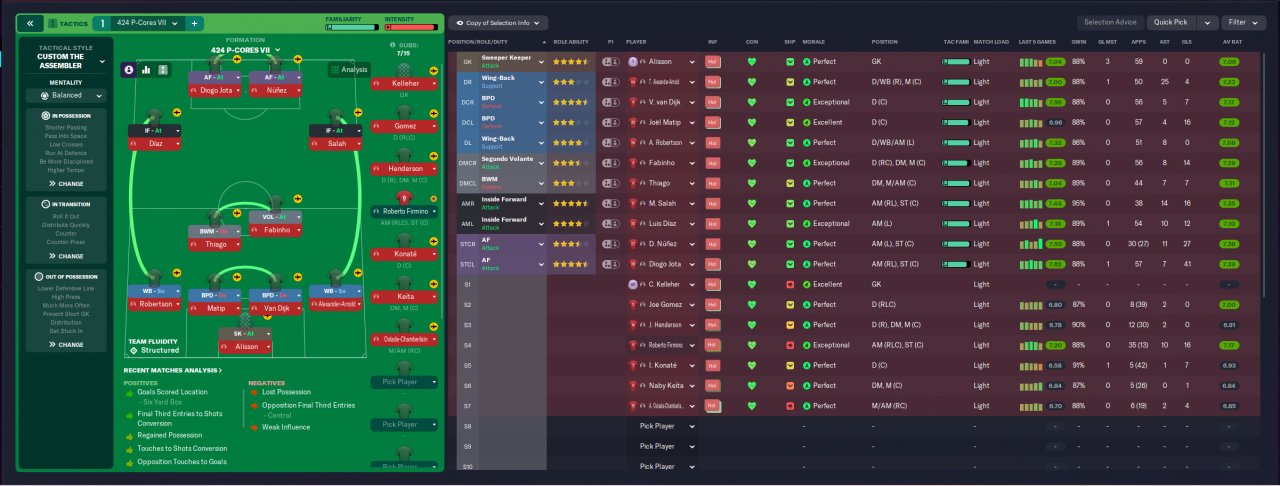Click the in-game shape icon on pitch

click(x=163, y=70)
